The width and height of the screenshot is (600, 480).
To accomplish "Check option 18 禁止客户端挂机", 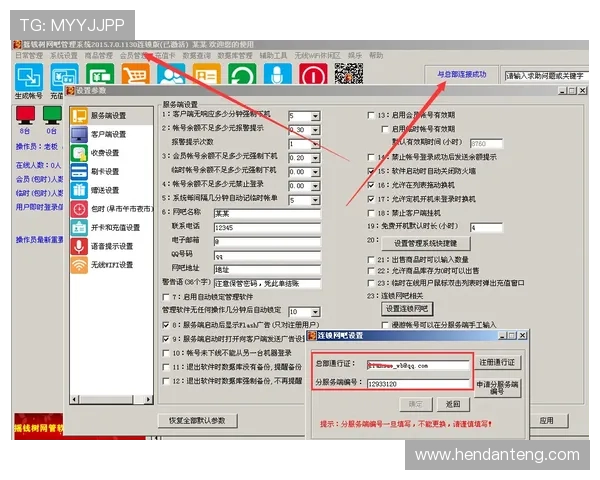I will [370, 213].
